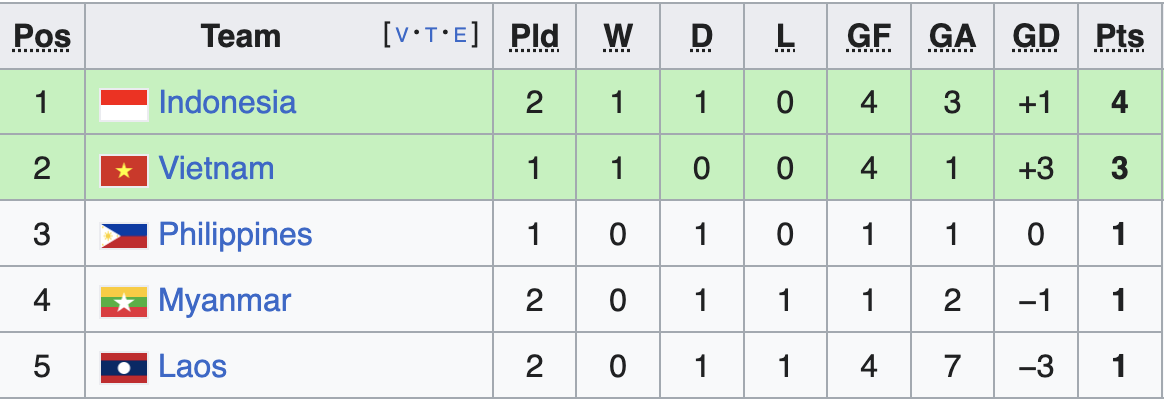This screenshot has width=1164, height=400.
Task: Click the Laos flag icon
Action: (x=124, y=368)
